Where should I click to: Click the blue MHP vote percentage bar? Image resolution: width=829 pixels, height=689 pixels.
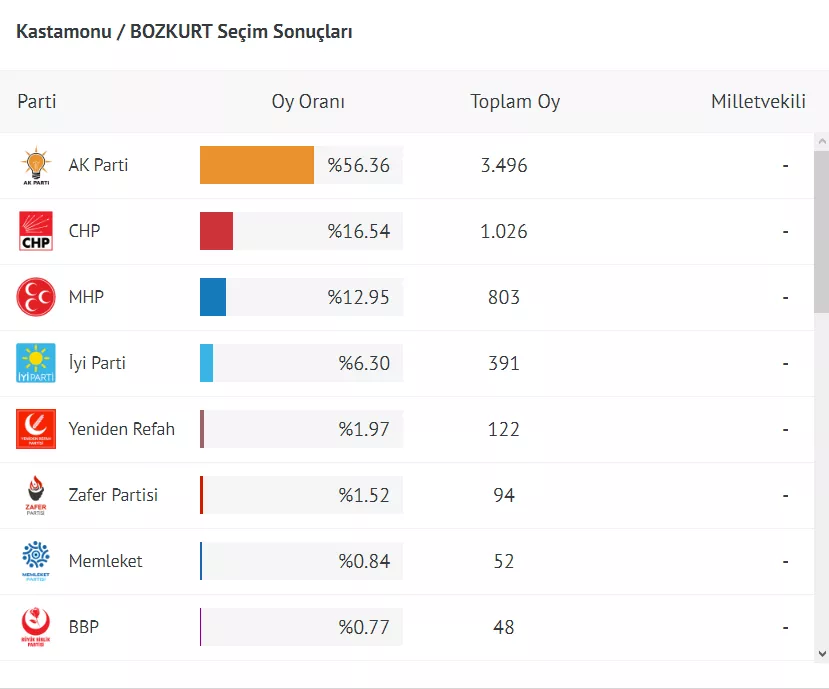click(213, 297)
